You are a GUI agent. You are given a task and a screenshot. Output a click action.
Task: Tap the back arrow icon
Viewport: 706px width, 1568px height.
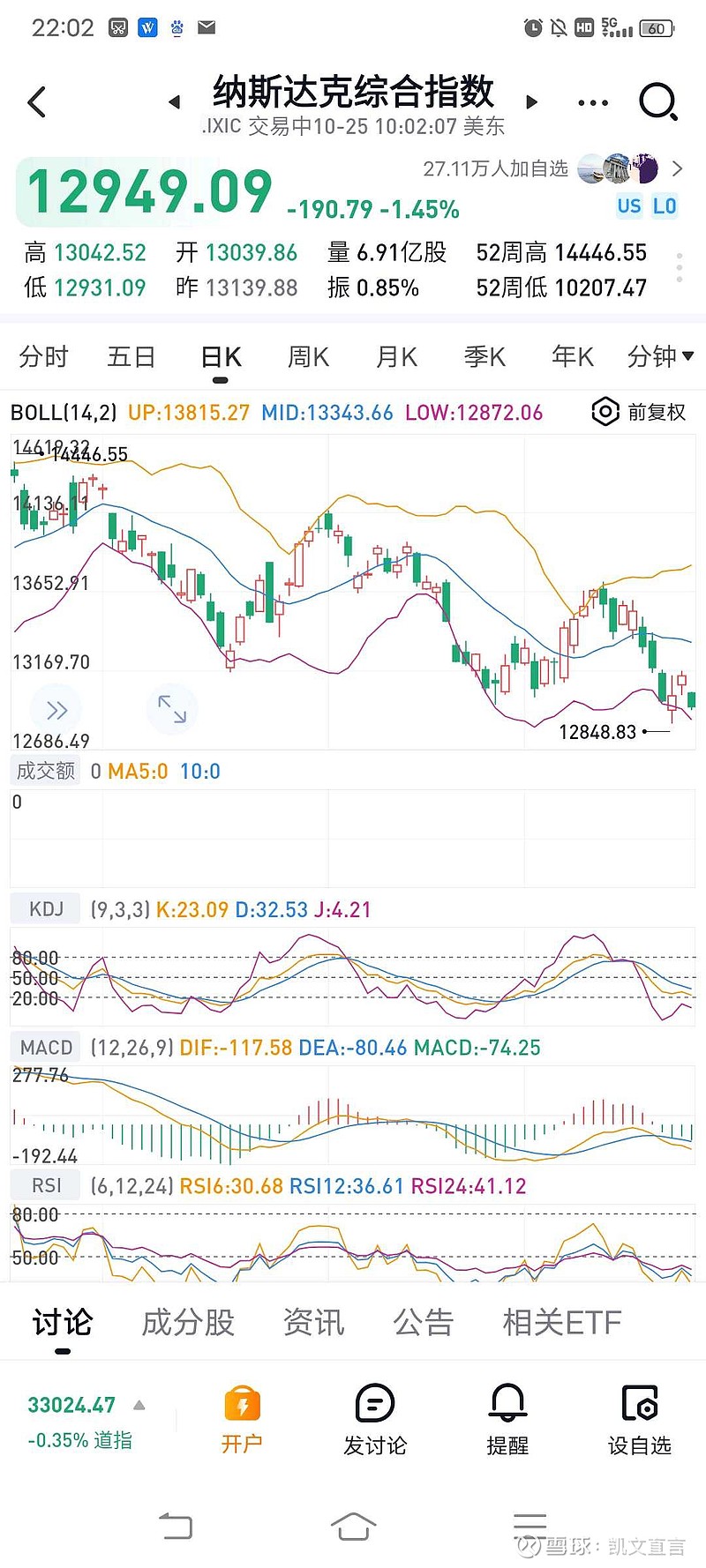coord(37,102)
